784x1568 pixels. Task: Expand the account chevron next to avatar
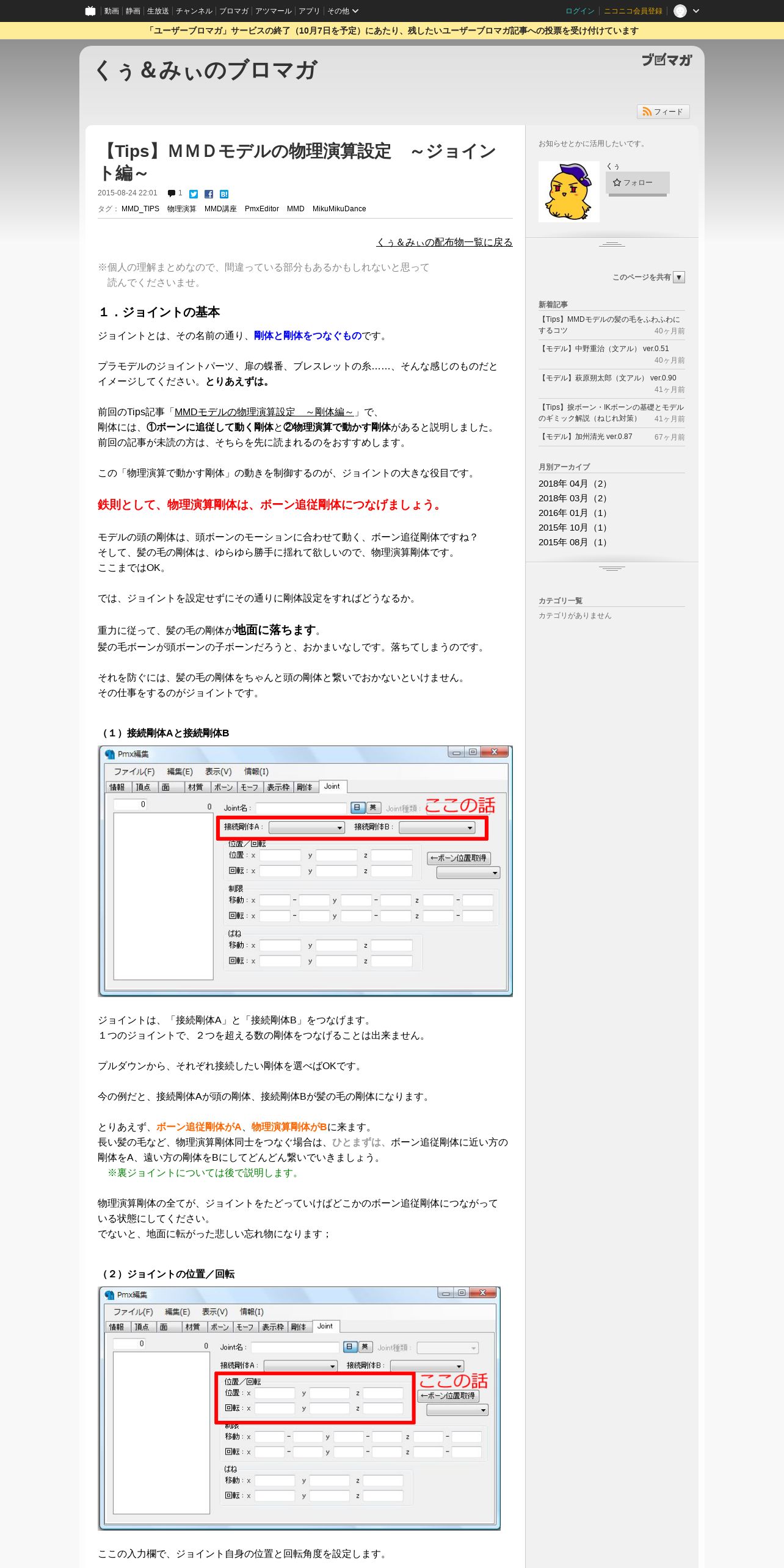695,11
